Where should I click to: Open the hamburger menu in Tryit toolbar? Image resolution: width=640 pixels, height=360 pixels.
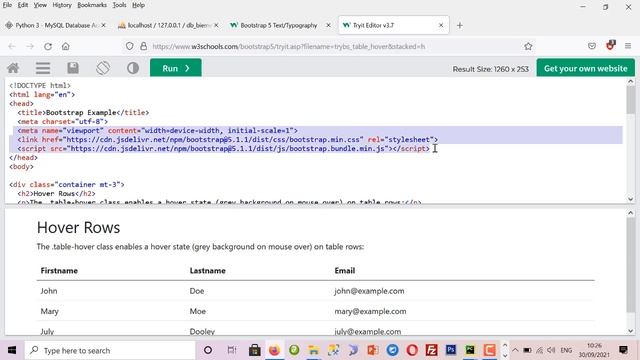pyautogui.click(x=42, y=68)
